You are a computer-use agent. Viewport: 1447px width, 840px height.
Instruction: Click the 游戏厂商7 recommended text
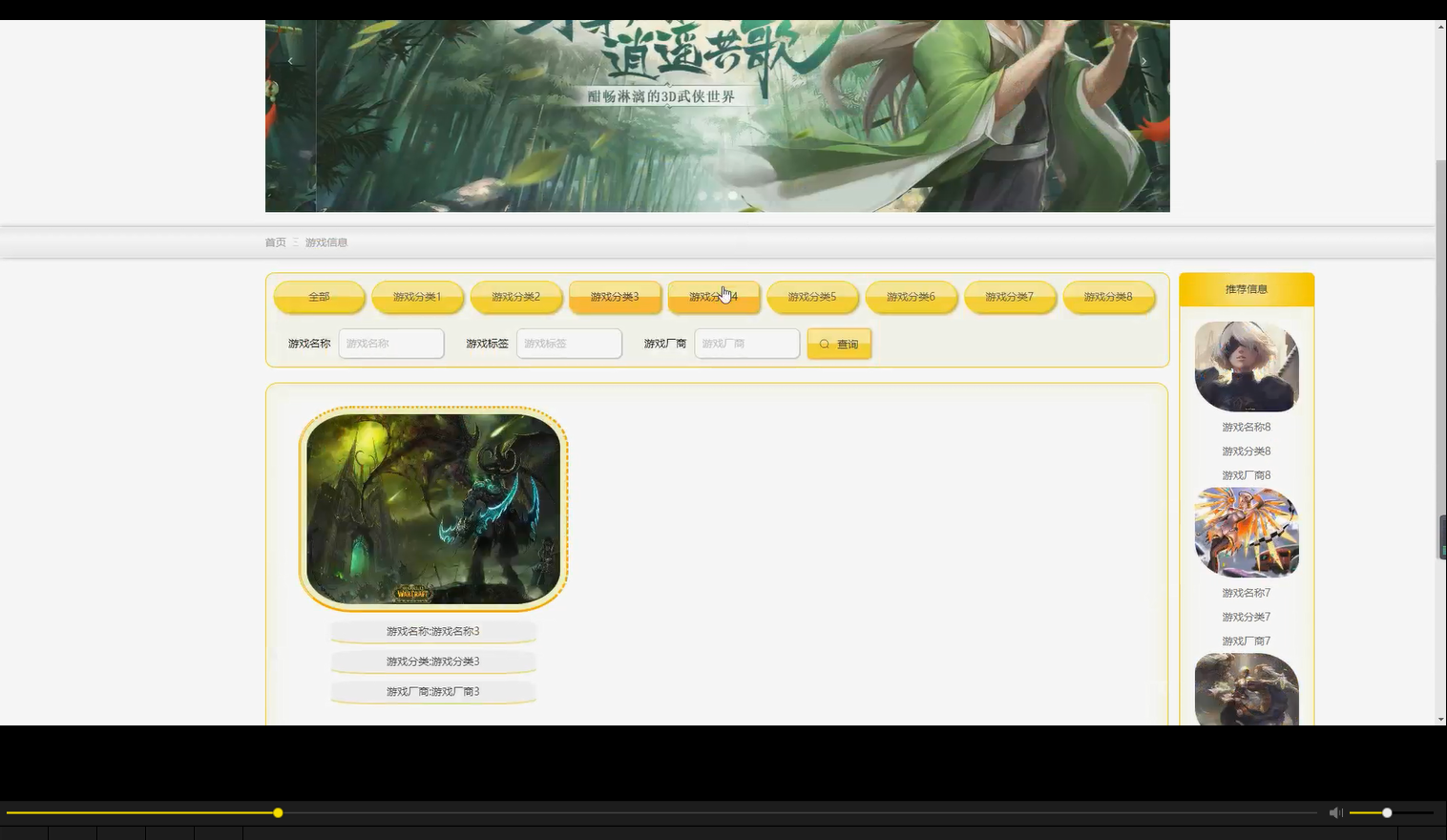coord(1247,641)
